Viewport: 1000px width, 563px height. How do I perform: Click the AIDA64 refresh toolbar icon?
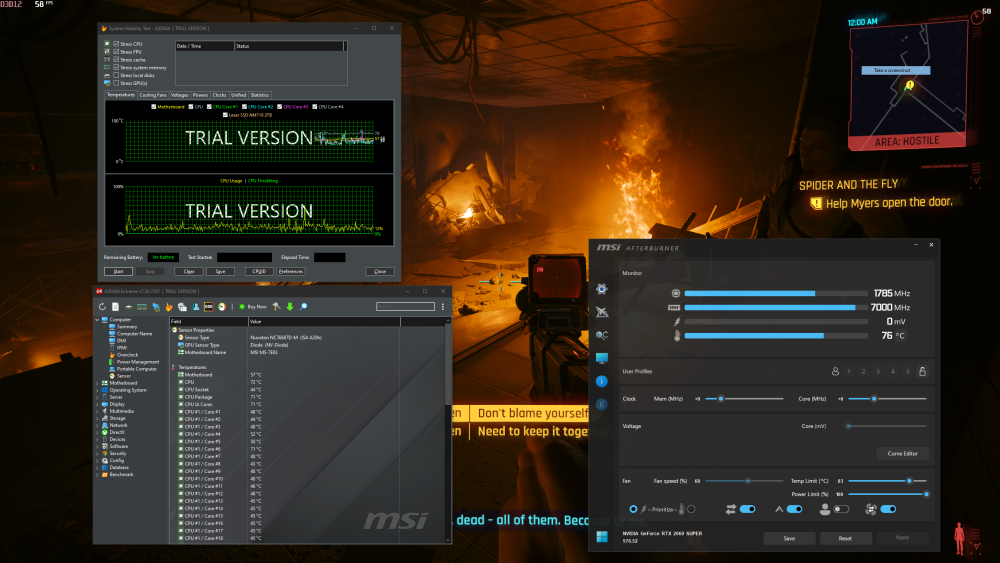pyautogui.click(x=102, y=306)
